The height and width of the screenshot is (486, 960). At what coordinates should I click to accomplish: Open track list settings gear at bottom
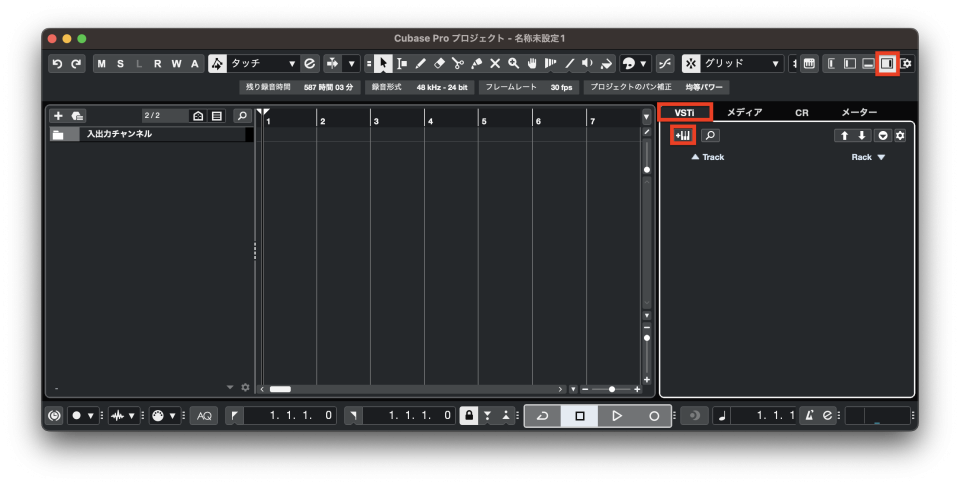pos(246,387)
